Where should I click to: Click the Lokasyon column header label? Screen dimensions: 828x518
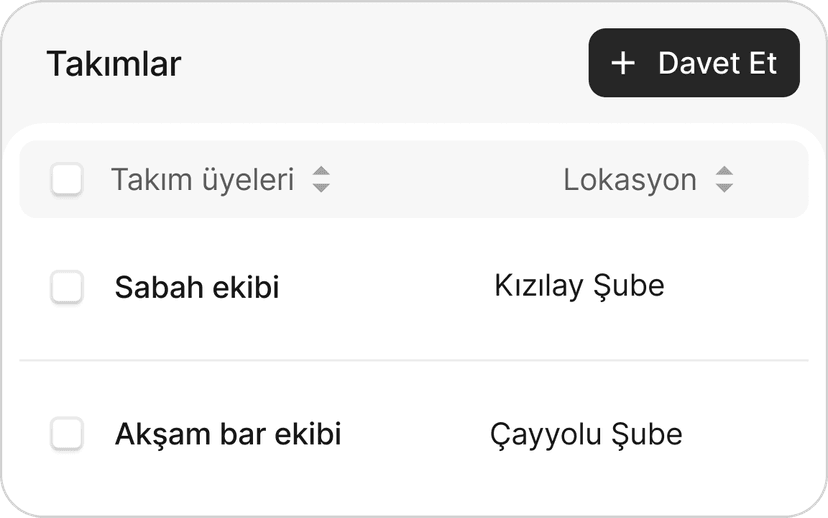click(x=630, y=180)
